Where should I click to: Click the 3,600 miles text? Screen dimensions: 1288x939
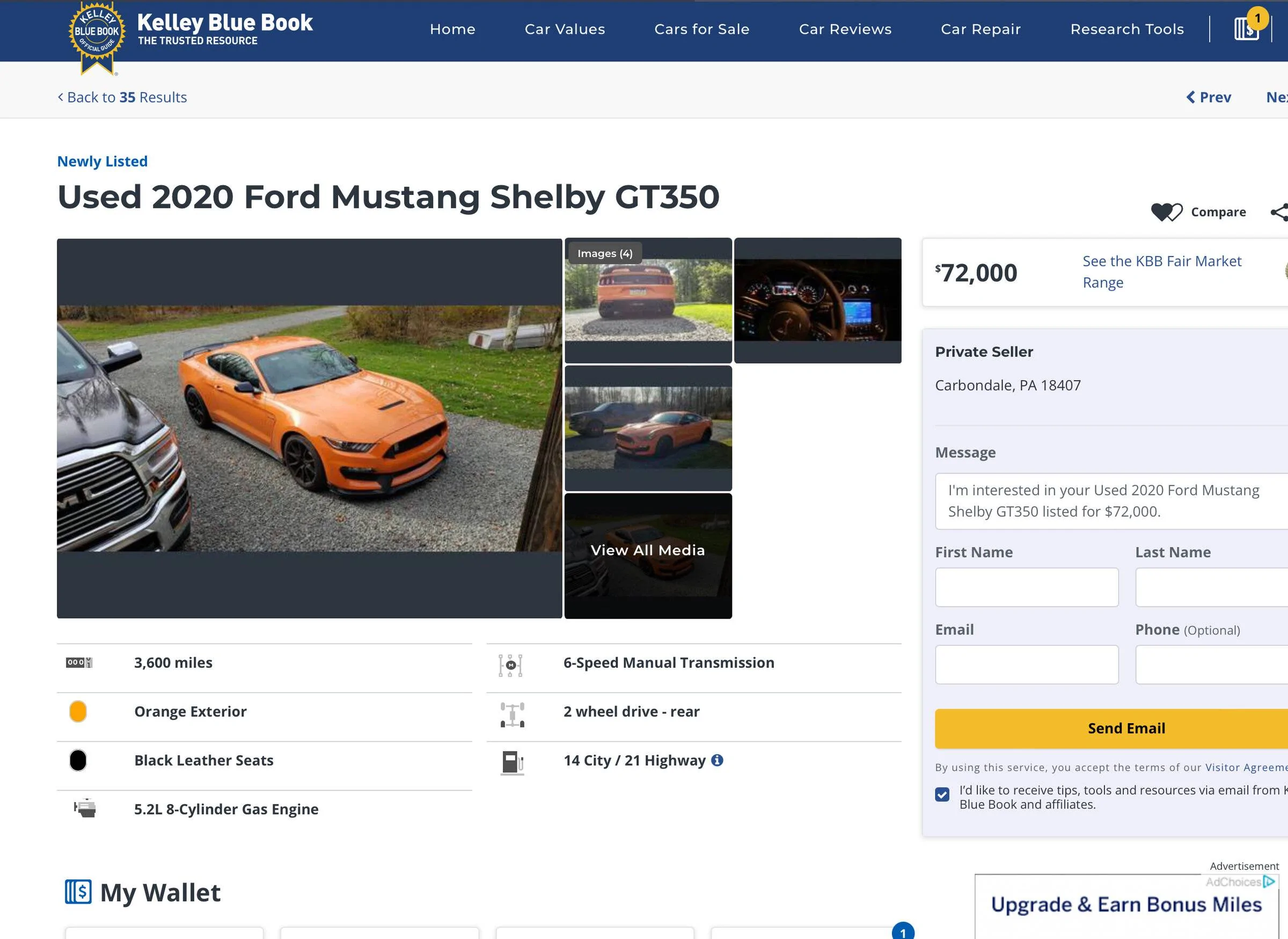pyautogui.click(x=173, y=663)
